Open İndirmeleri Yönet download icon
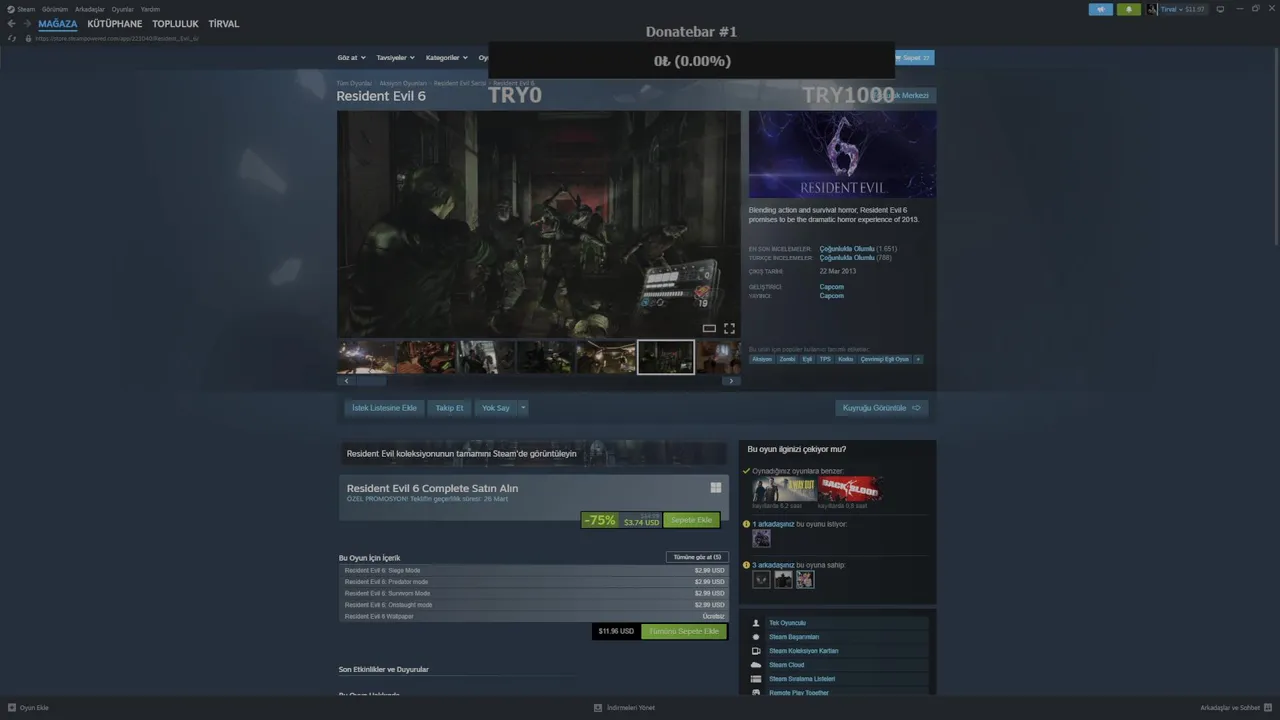Image resolution: width=1280 pixels, height=720 pixels. 598,708
